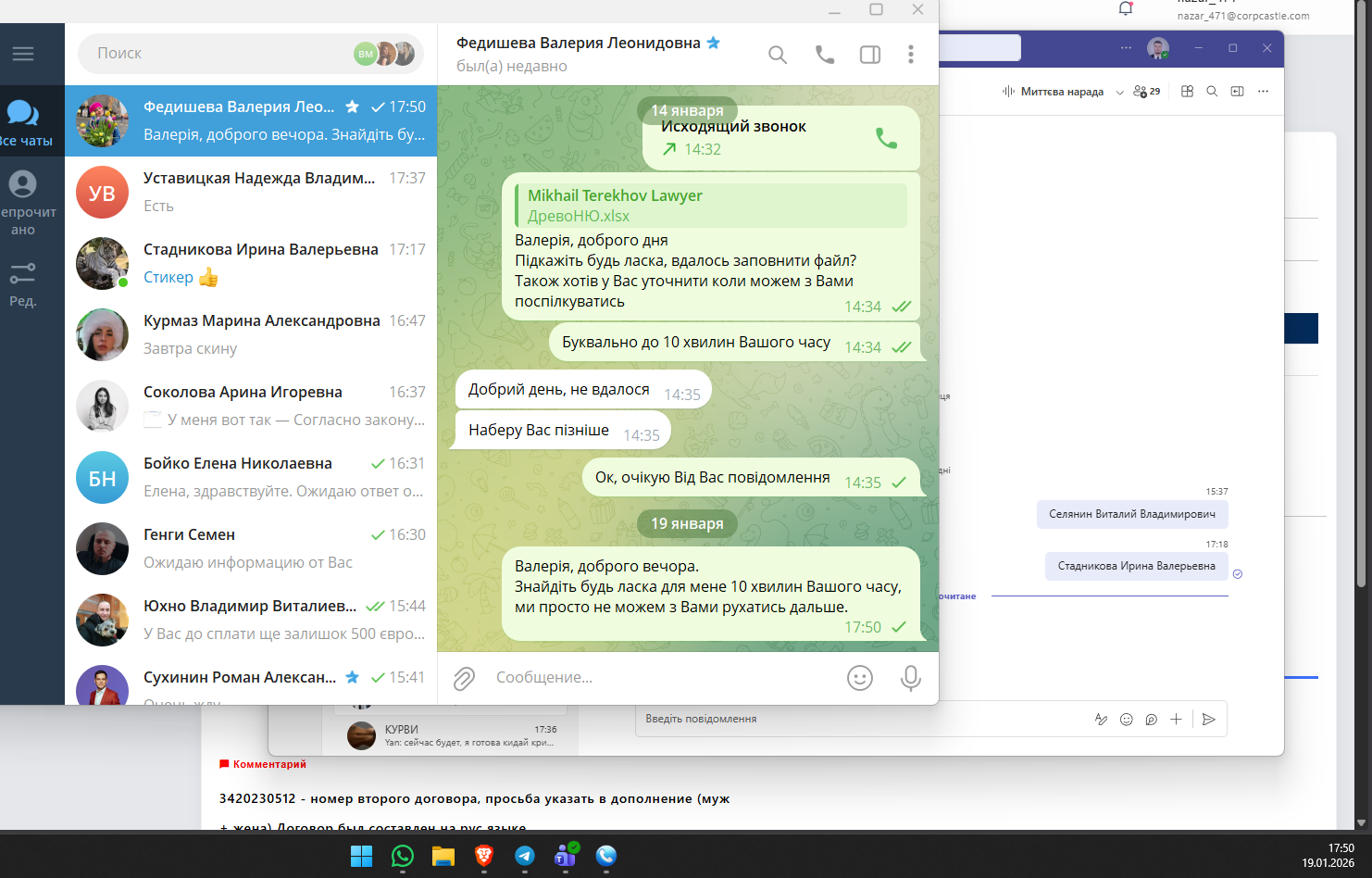The width and height of the screenshot is (1372, 878).
Task: Open the emoji picker in Telegram
Action: click(860, 679)
